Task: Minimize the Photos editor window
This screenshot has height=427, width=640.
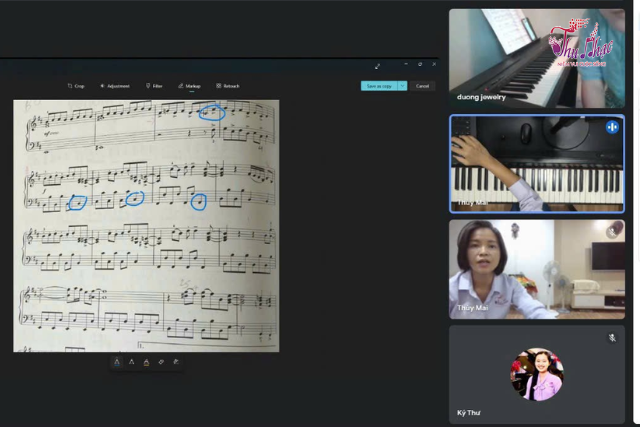Action: (x=406, y=64)
